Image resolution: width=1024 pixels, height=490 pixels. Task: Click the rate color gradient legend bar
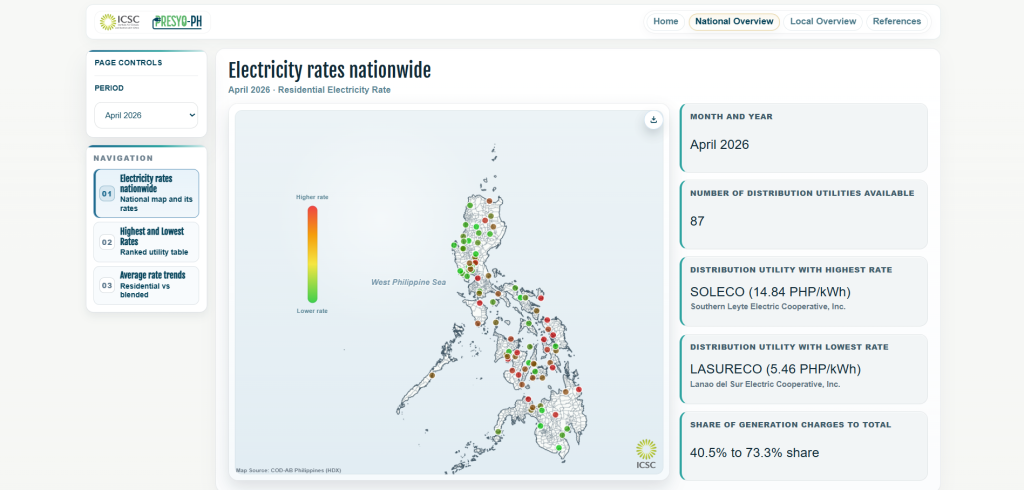[312, 254]
